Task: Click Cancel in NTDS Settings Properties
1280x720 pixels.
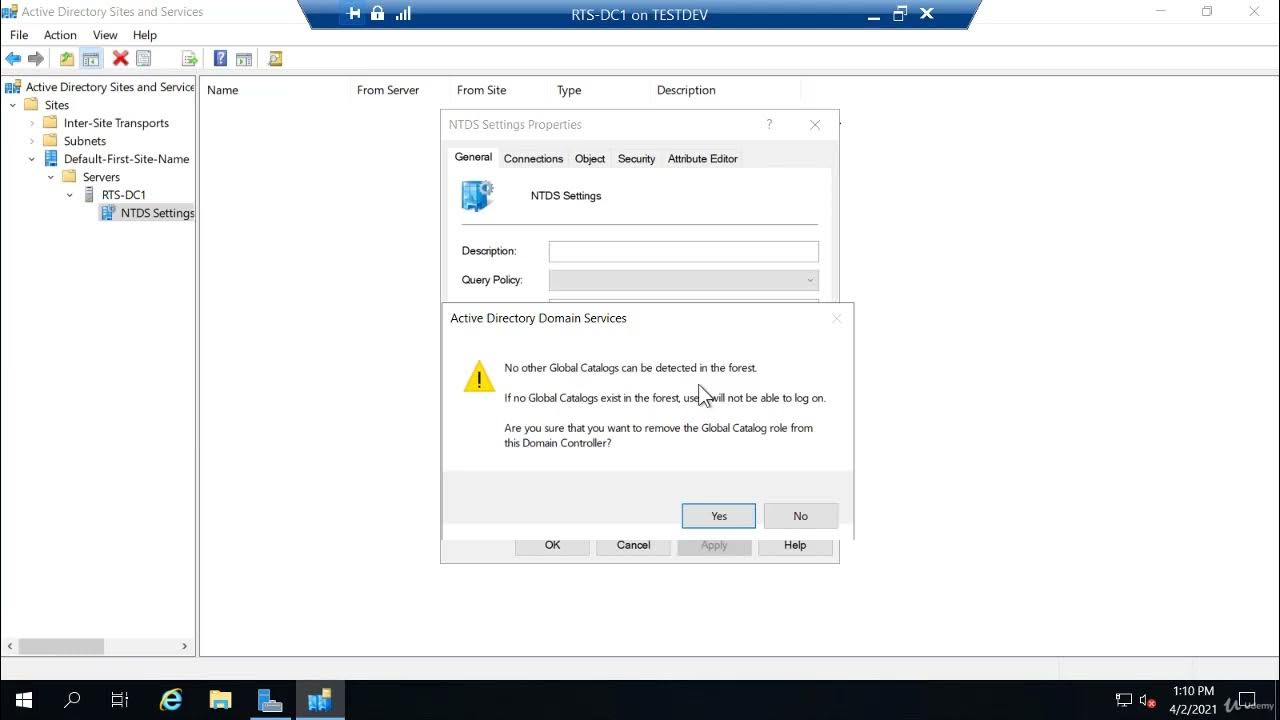Action: [633, 546]
